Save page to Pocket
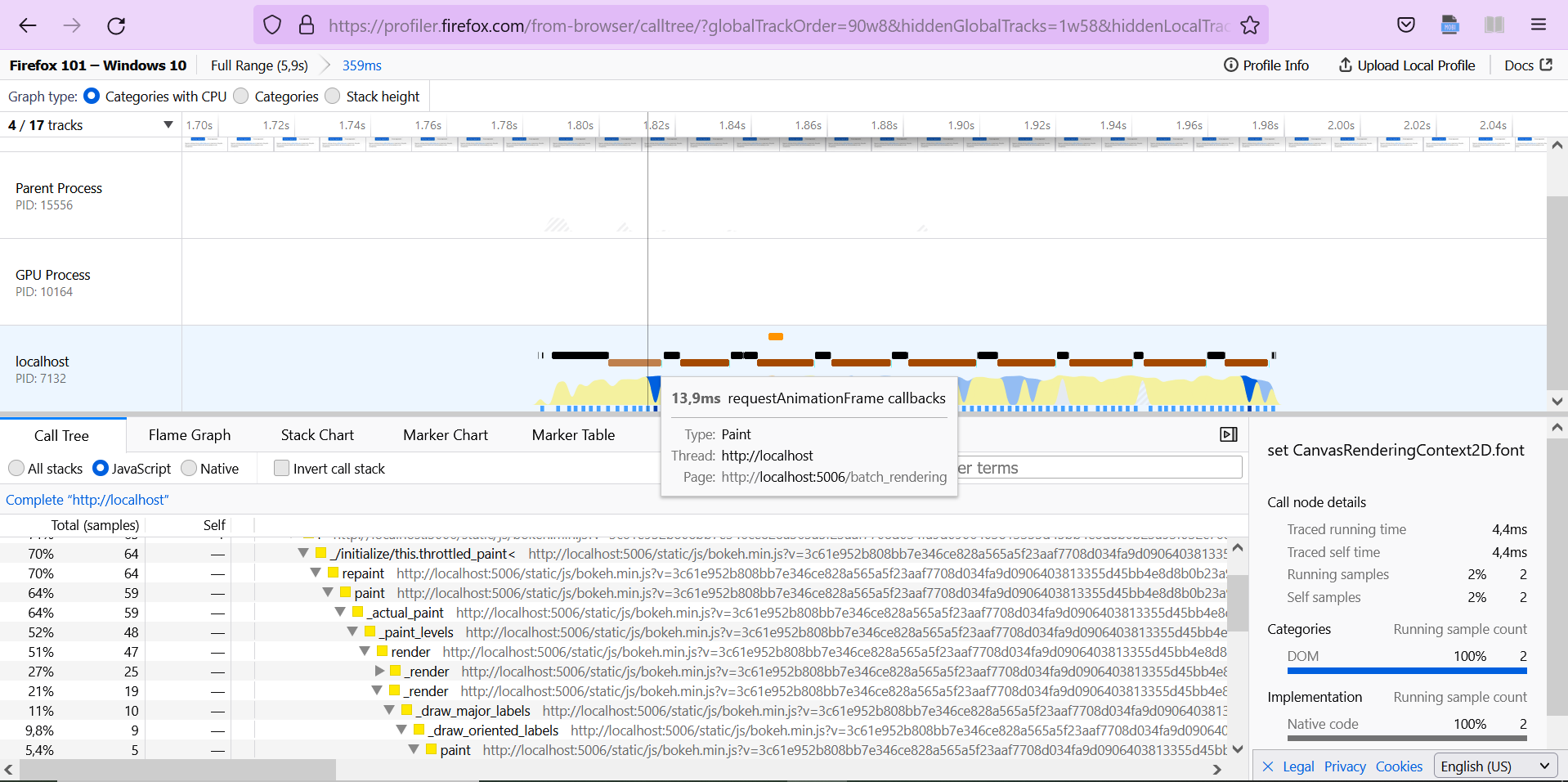 point(1405,25)
